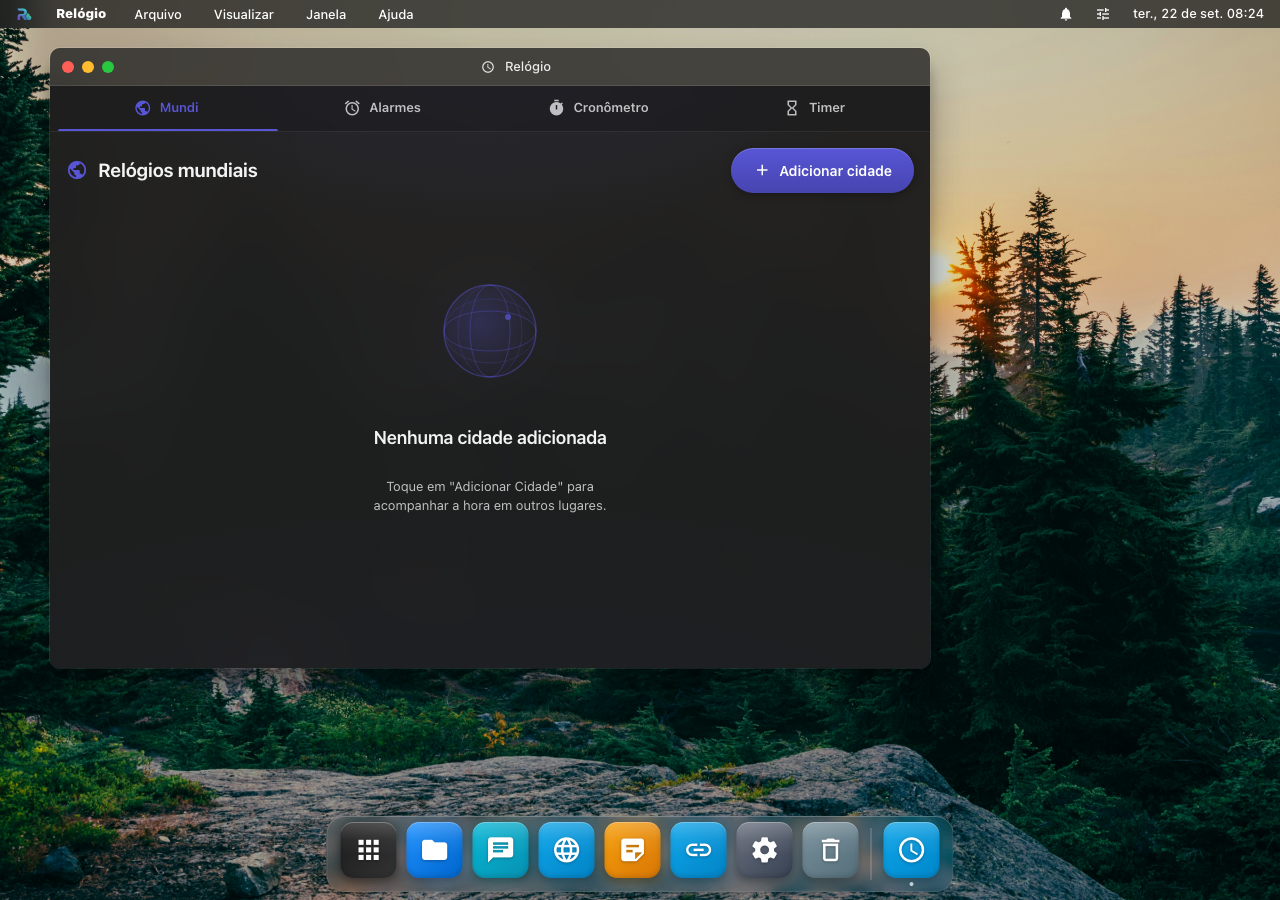Screen dimensions: 1280x900
Task: Open the Alarmes tab
Action: pos(382,108)
